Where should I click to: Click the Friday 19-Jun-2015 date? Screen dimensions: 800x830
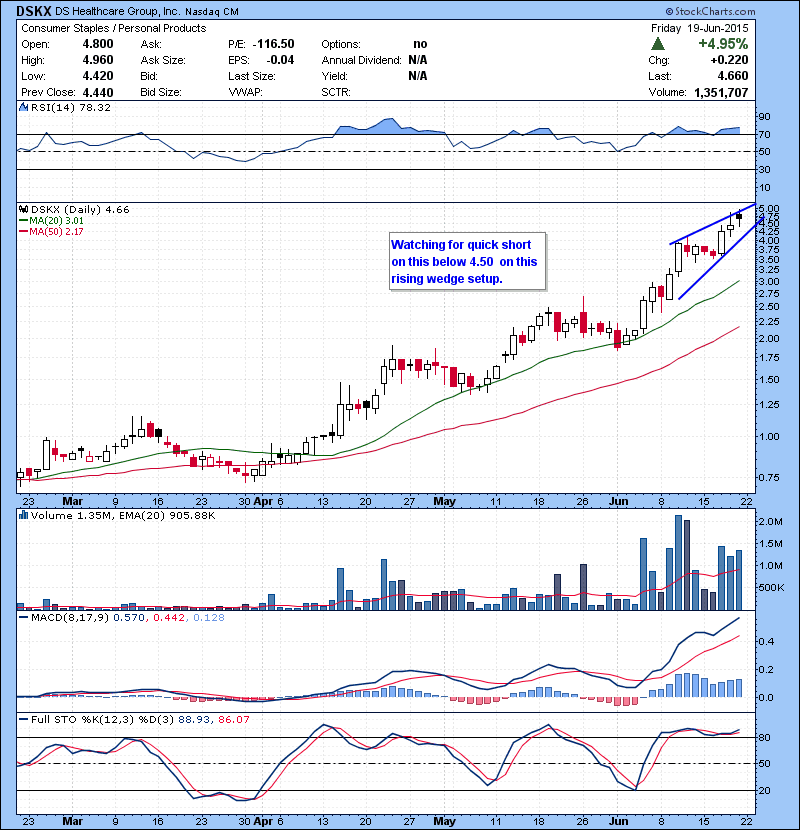699,28
